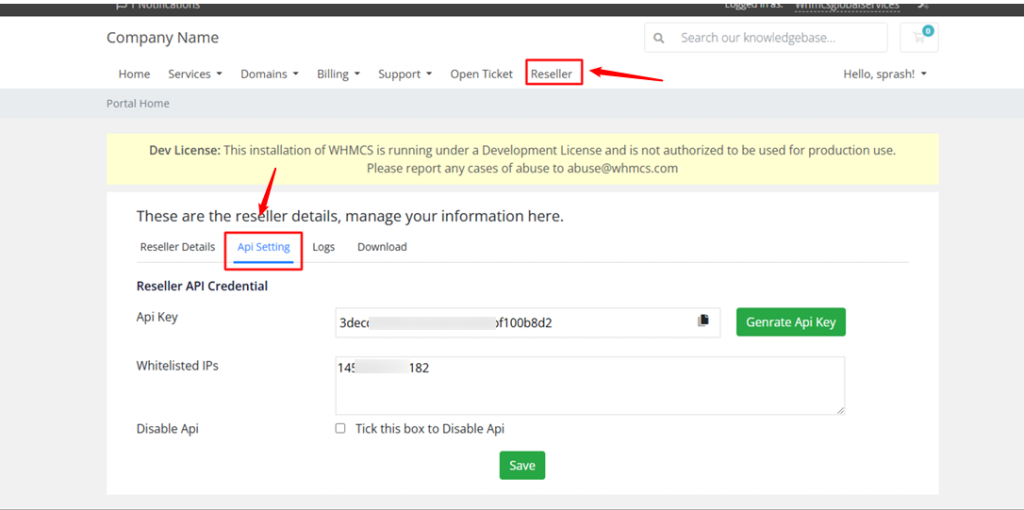
Task: Click the knowledgebase search magnifier icon
Action: pos(658,38)
